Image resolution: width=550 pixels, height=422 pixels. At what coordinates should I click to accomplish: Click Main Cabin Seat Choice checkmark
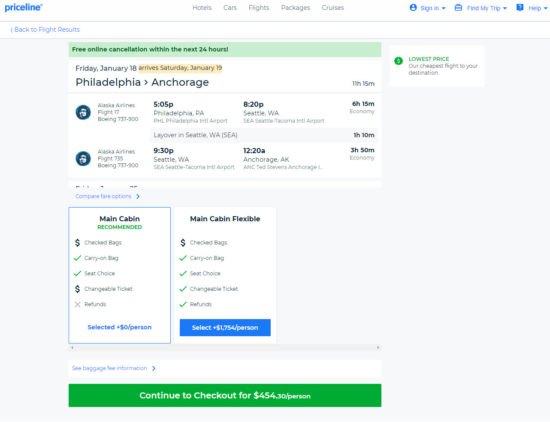click(x=78, y=273)
